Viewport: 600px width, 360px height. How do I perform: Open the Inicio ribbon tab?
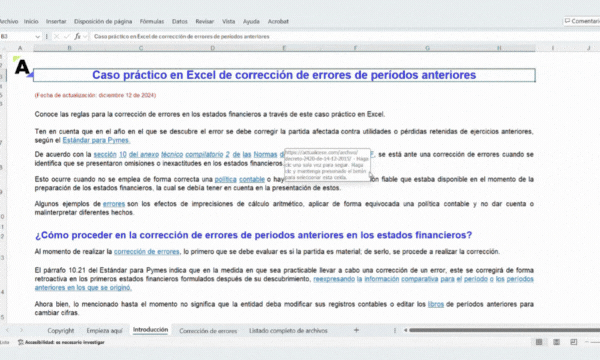31,21
